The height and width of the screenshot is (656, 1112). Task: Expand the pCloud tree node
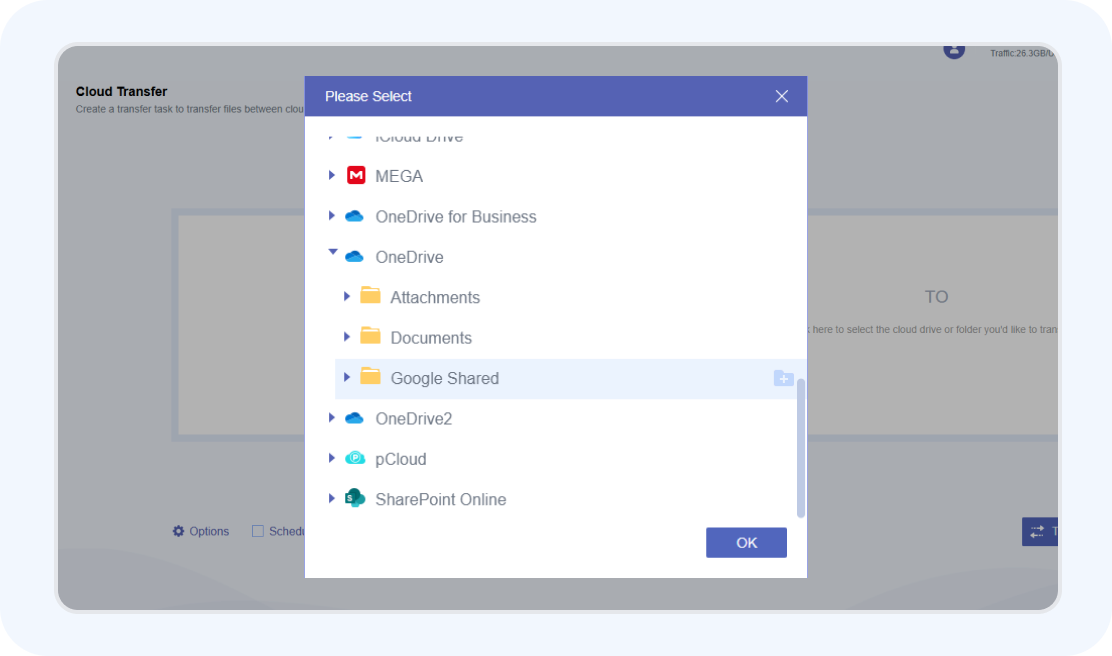[331, 458]
